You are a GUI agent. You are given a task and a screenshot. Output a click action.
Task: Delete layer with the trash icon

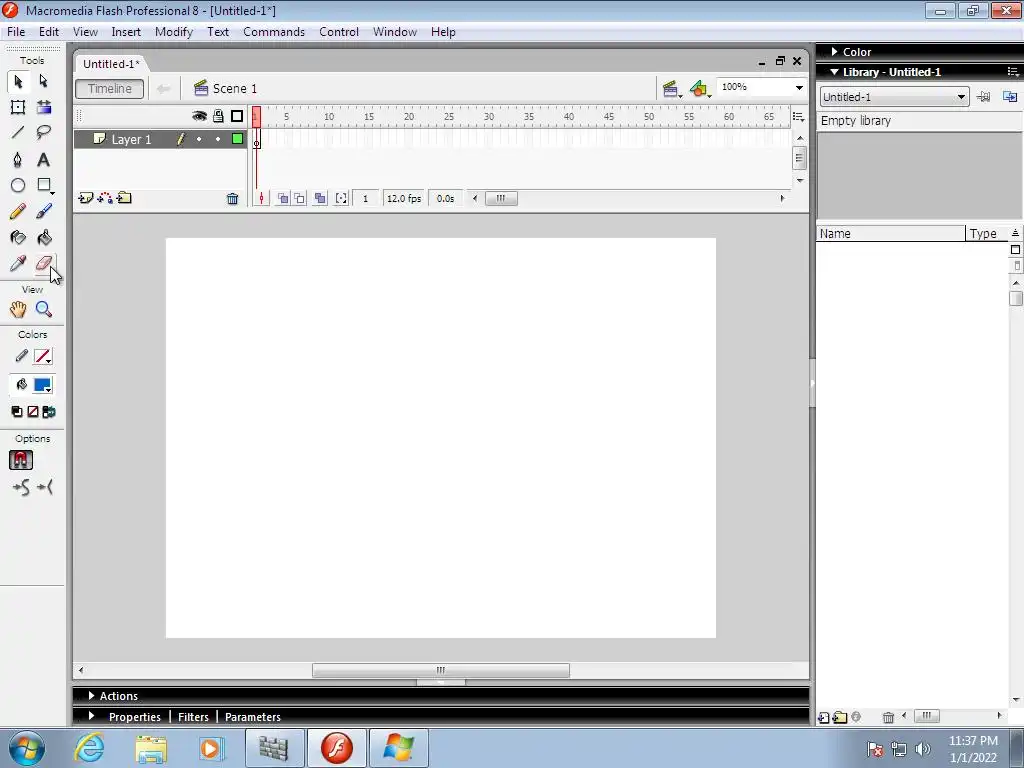232,199
